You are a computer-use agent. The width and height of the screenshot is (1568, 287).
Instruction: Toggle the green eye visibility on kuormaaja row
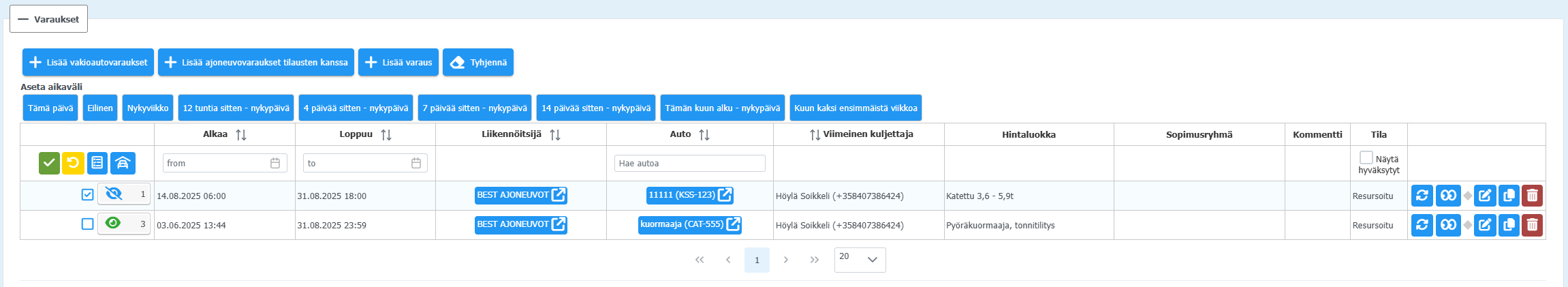(x=113, y=223)
